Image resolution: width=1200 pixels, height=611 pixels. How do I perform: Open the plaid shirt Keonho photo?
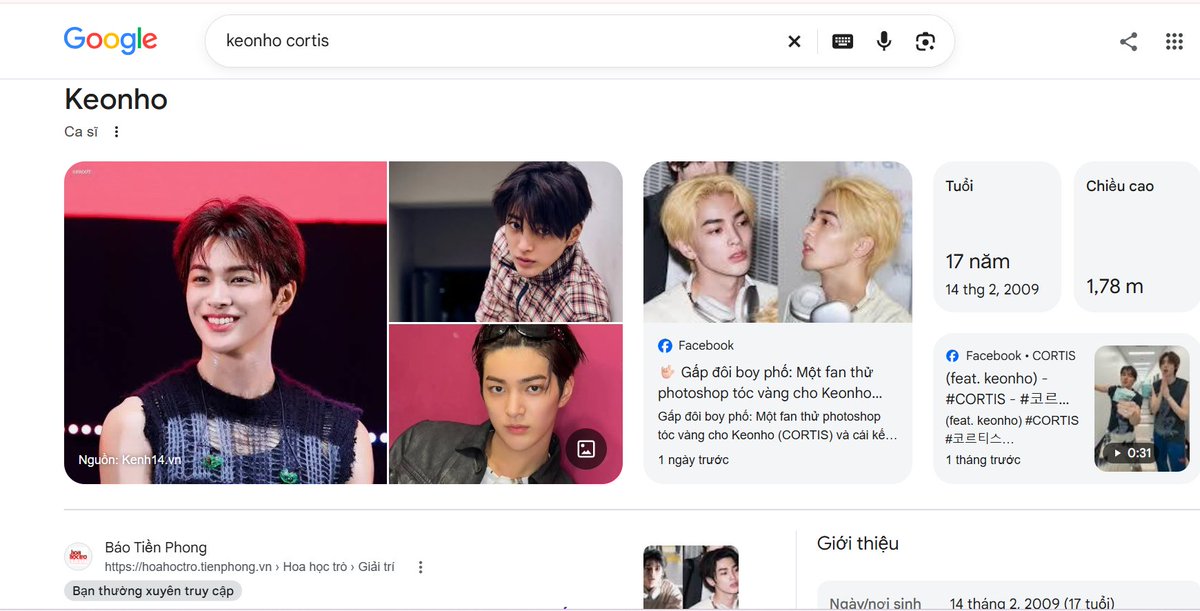pos(505,241)
